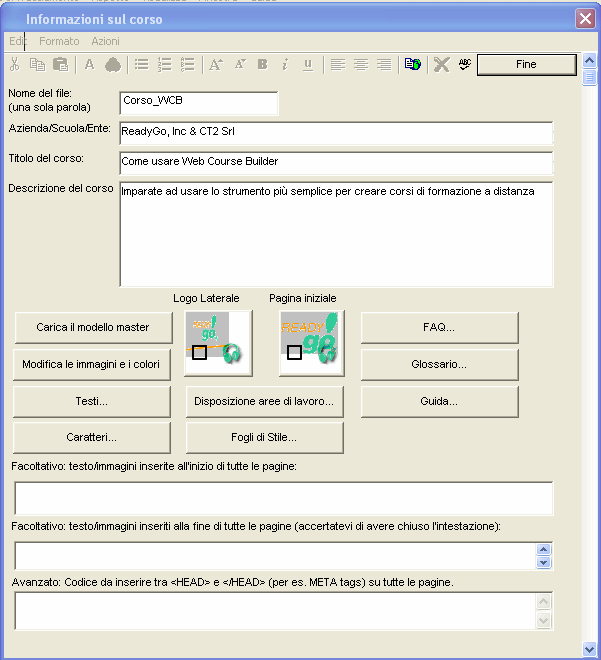Image resolution: width=601 pixels, height=660 pixels.
Task: Click footer field scroll up arrow
Action: (x=543, y=549)
